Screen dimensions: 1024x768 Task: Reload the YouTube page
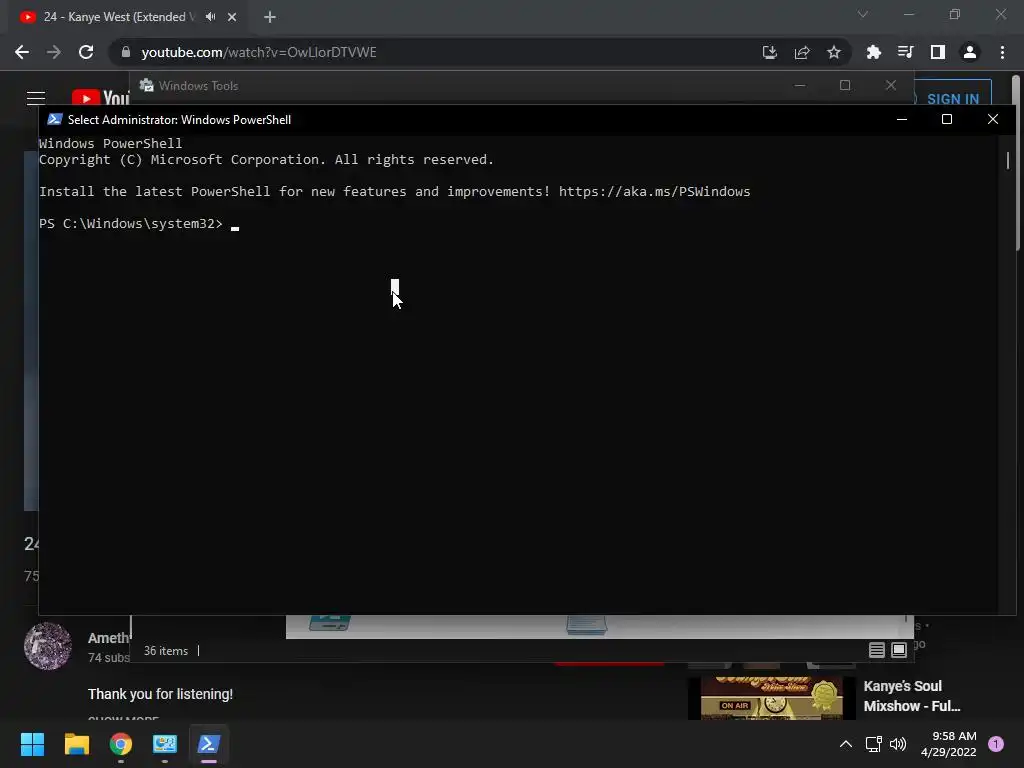click(86, 52)
